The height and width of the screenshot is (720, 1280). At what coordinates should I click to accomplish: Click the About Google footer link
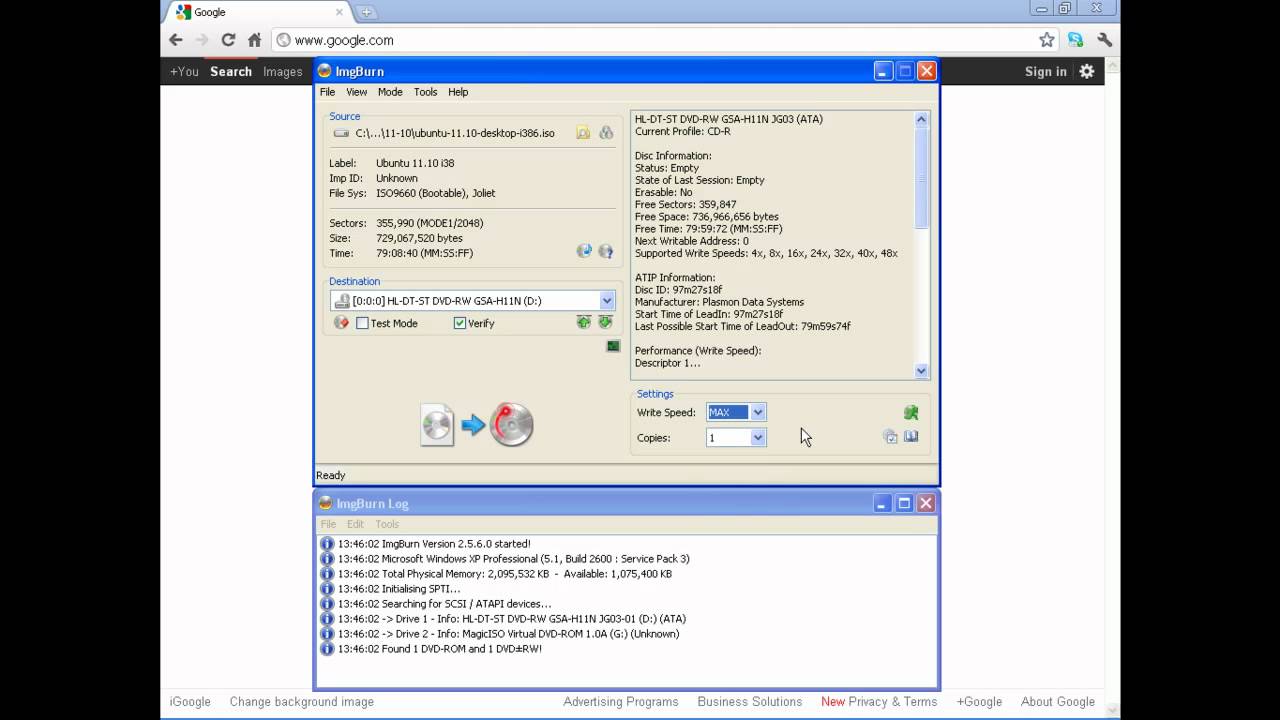1057,701
